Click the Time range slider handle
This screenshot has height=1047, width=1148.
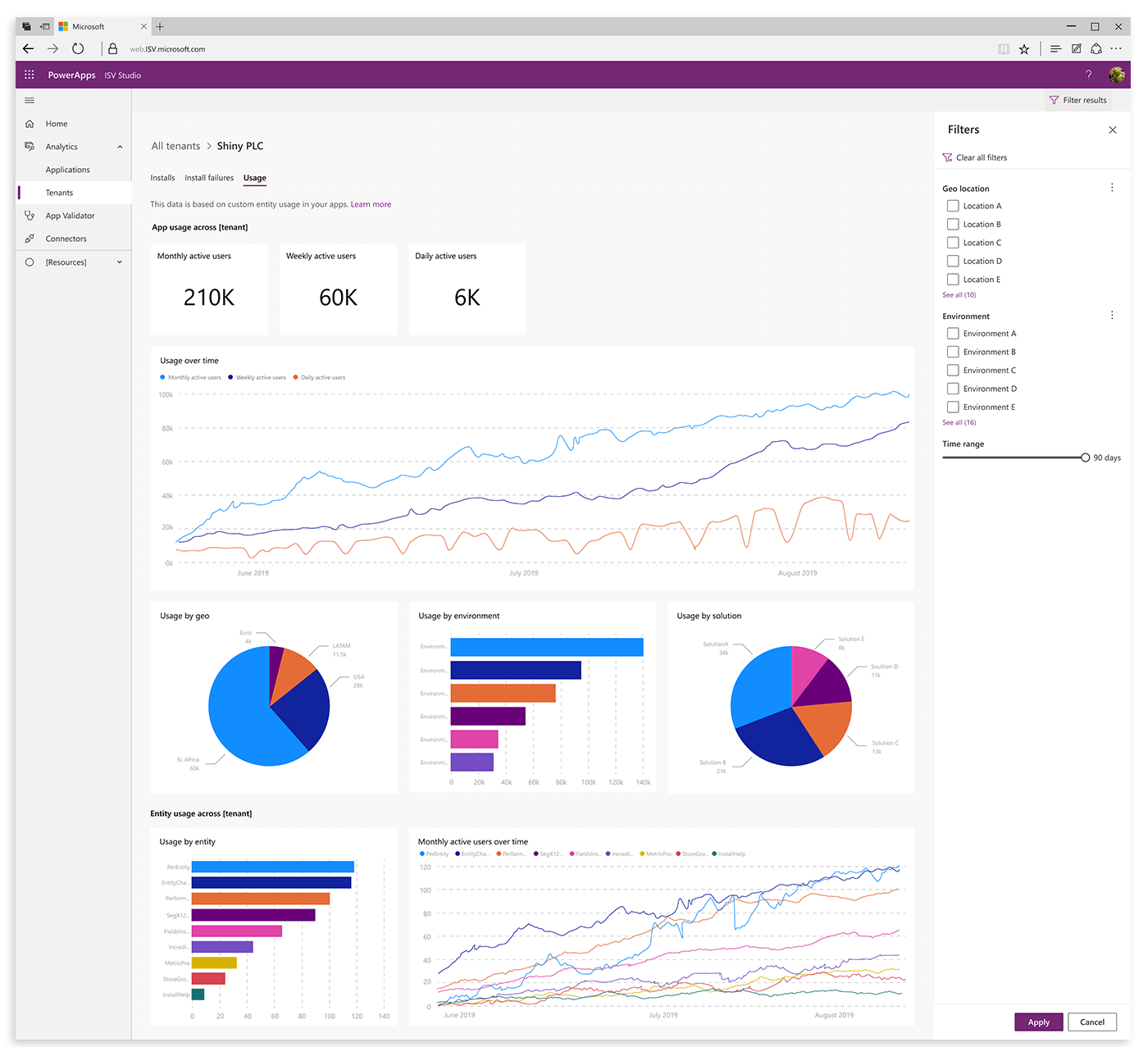[1085, 457]
